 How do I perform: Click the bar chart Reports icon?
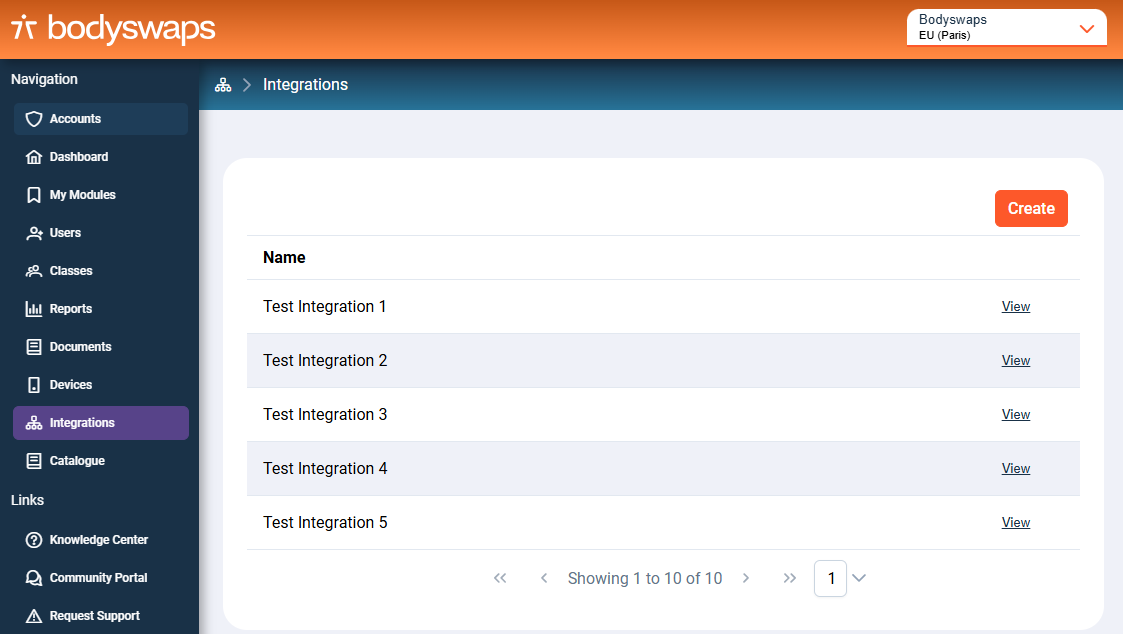(34, 309)
